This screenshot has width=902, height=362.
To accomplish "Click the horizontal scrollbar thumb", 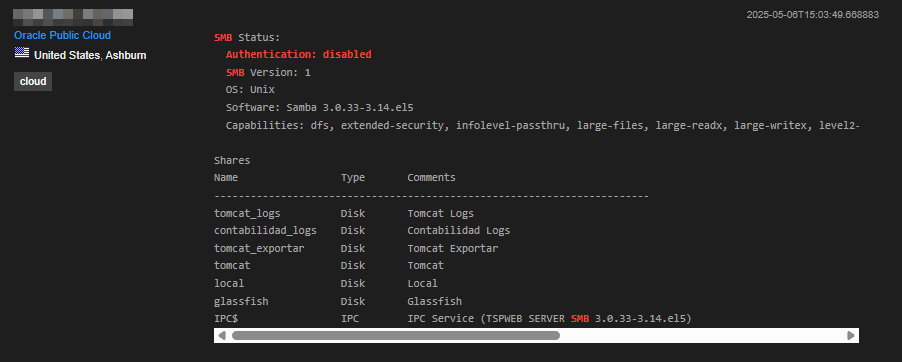I will coord(396,336).
